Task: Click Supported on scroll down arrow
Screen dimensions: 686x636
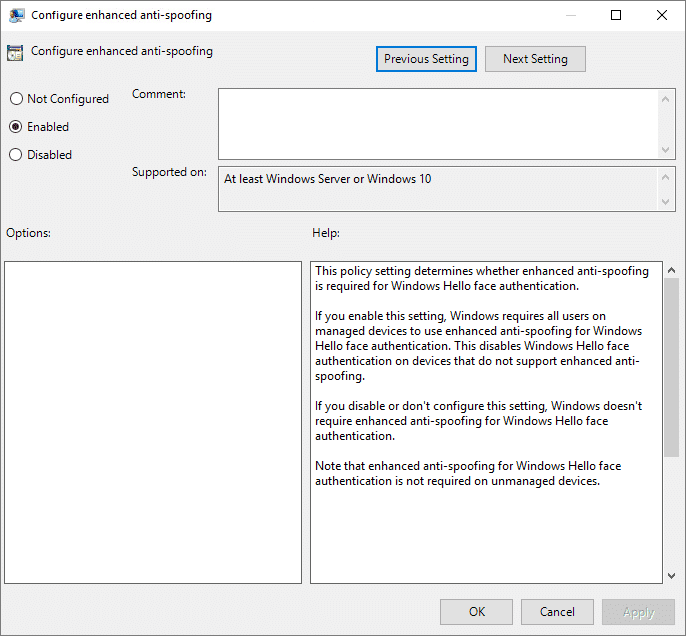Action: [x=665, y=202]
